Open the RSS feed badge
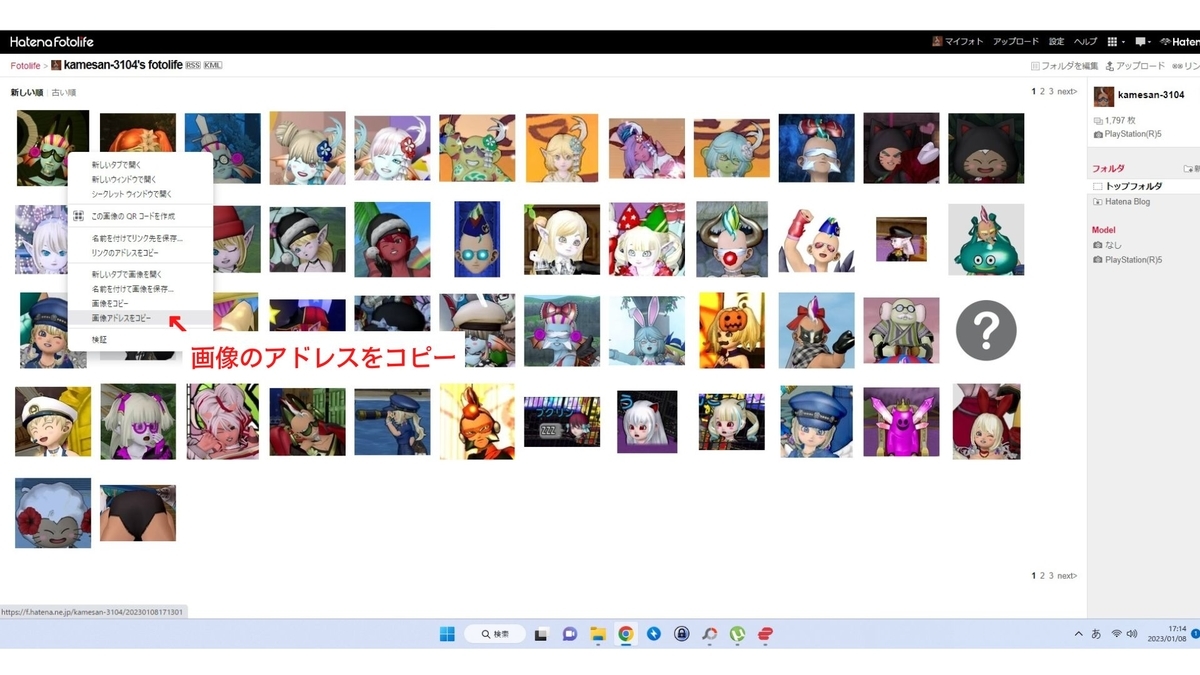This screenshot has height=675, width=1200. 193,65
